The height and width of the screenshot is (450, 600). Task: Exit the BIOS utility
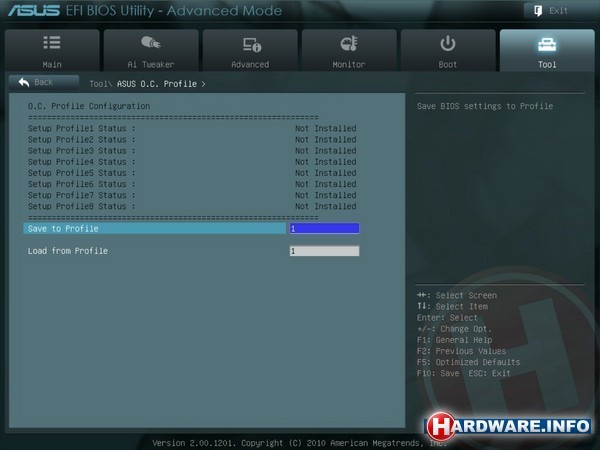pyautogui.click(x=559, y=11)
